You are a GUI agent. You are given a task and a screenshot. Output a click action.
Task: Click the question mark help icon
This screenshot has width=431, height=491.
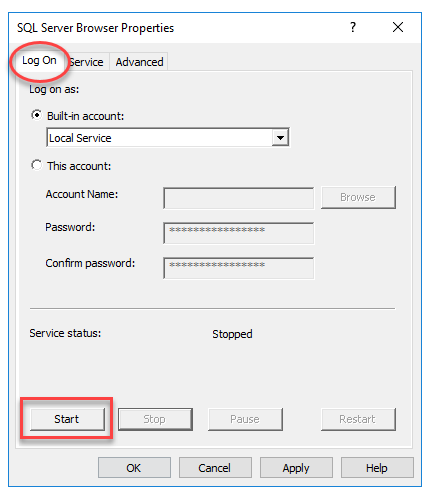[353, 27]
